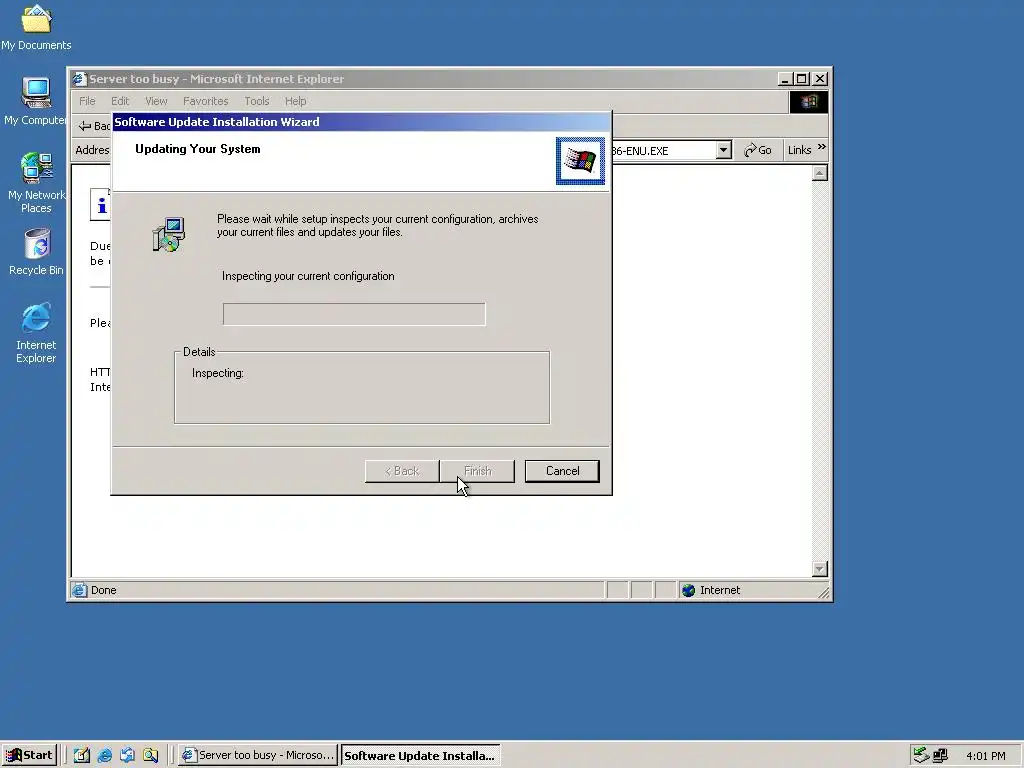
Task: Click the 'Inspecting:' label in Details
Action: 217,373
